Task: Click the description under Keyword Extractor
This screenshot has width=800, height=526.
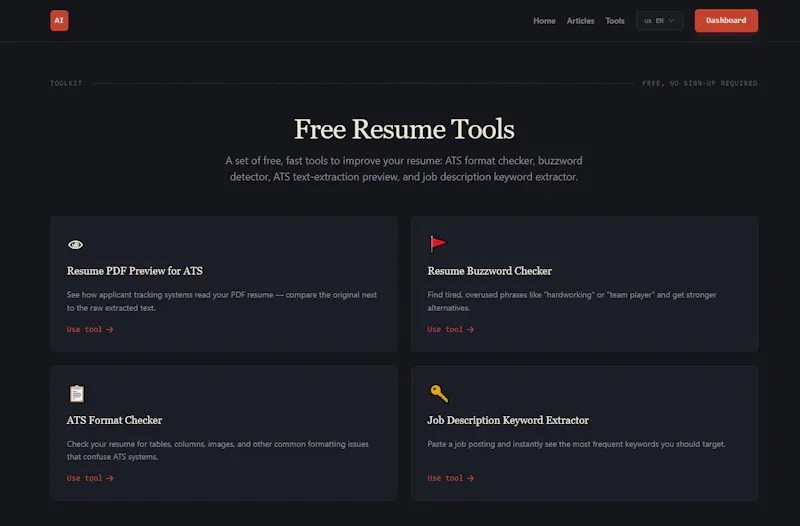Action: tap(577, 444)
